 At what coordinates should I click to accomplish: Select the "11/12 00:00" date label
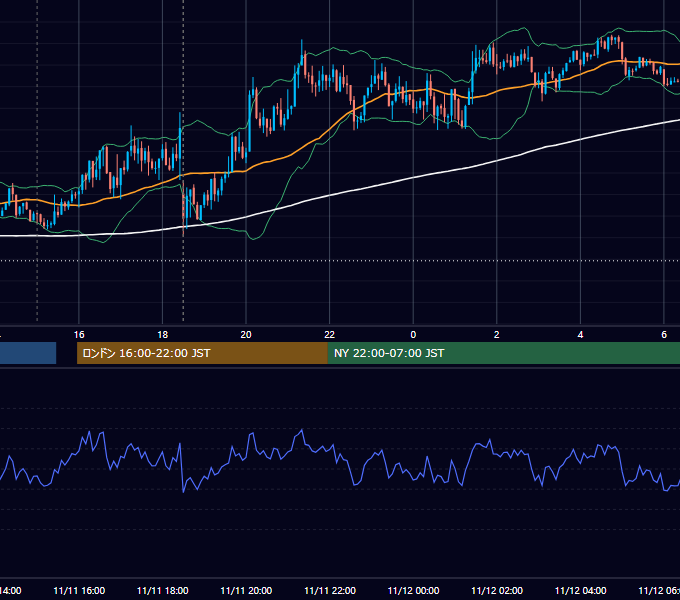click(x=413, y=590)
